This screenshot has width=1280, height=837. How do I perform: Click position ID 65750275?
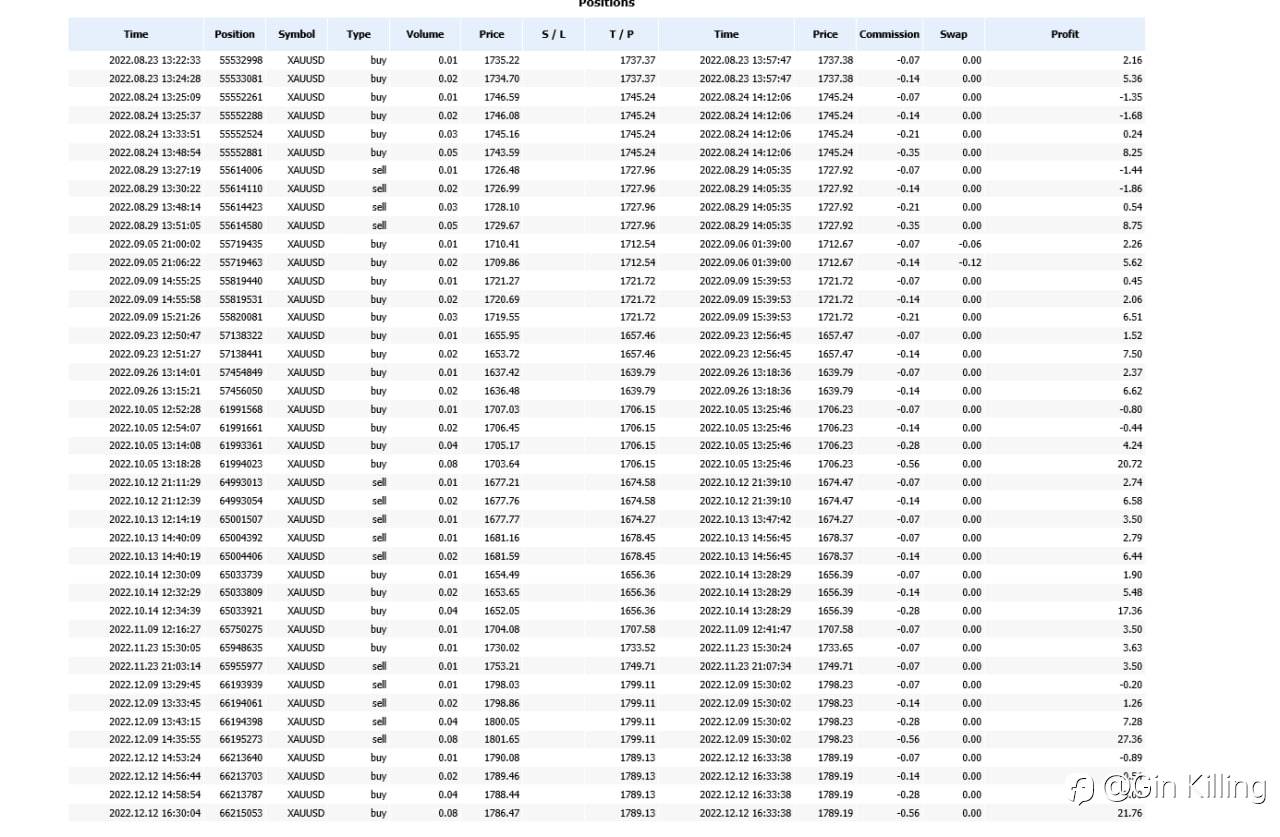coord(241,629)
